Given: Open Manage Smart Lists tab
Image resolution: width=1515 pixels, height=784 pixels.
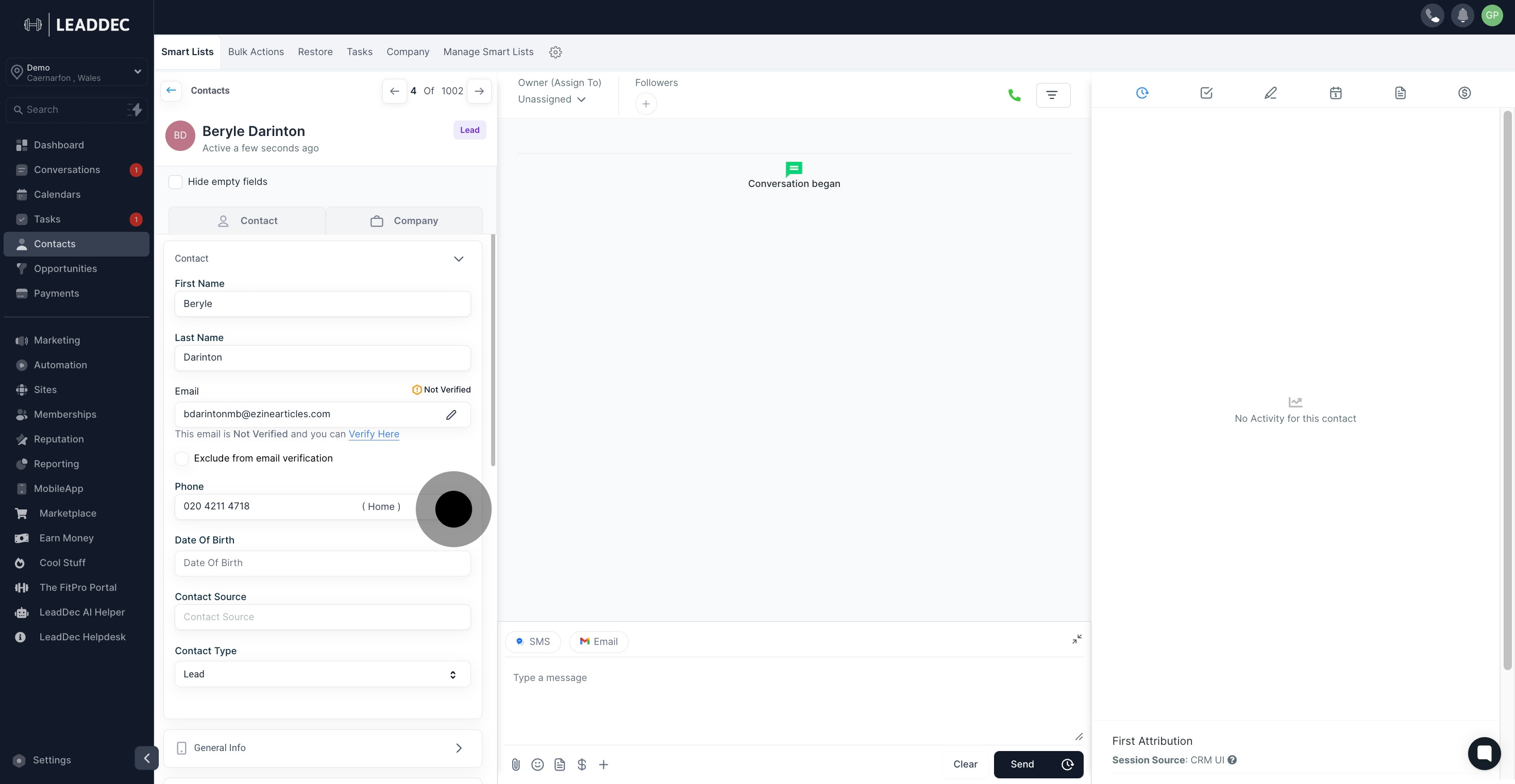Looking at the screenshot, I should coord(488,52).
